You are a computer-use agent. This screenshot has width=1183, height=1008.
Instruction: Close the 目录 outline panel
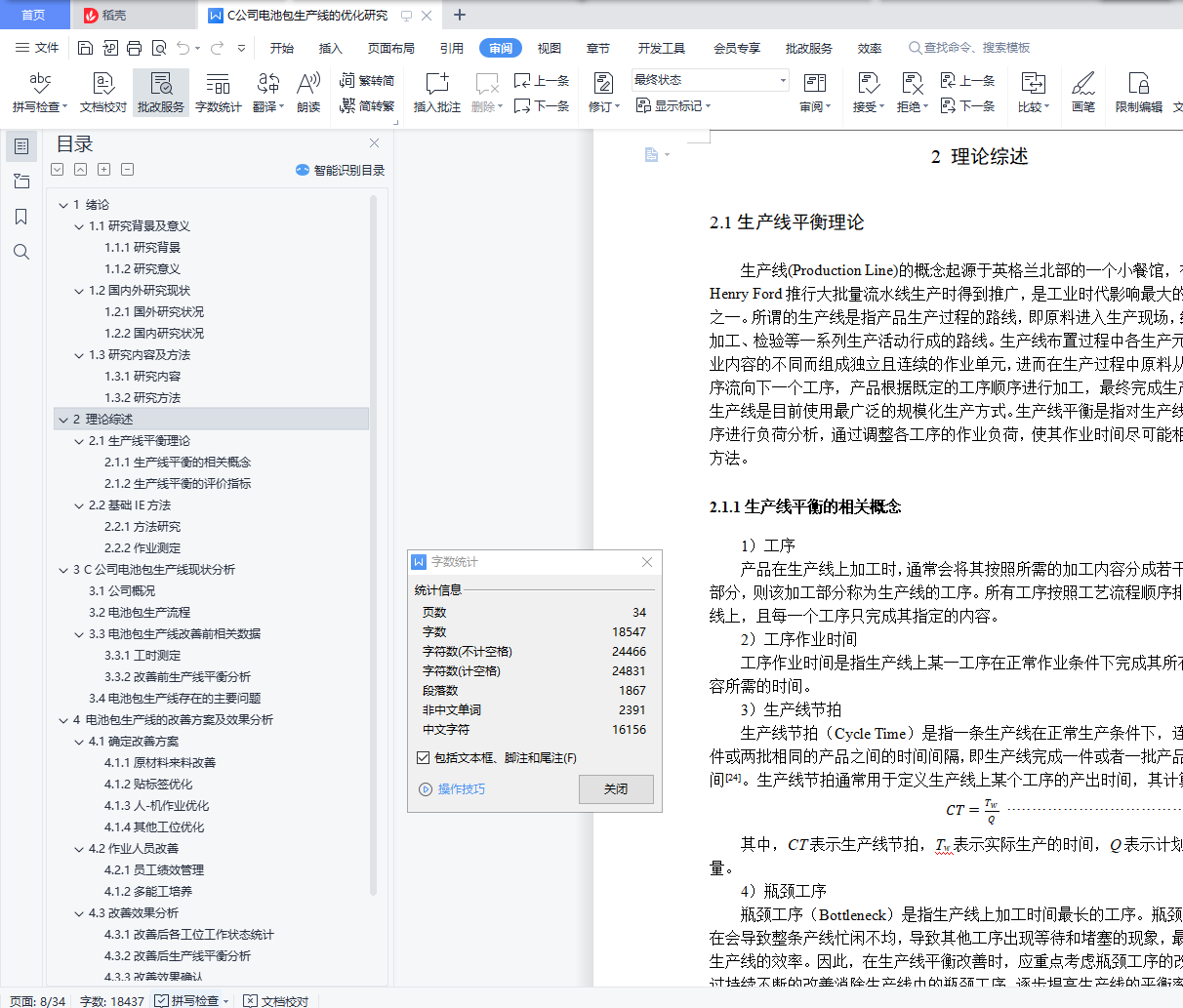374,143
